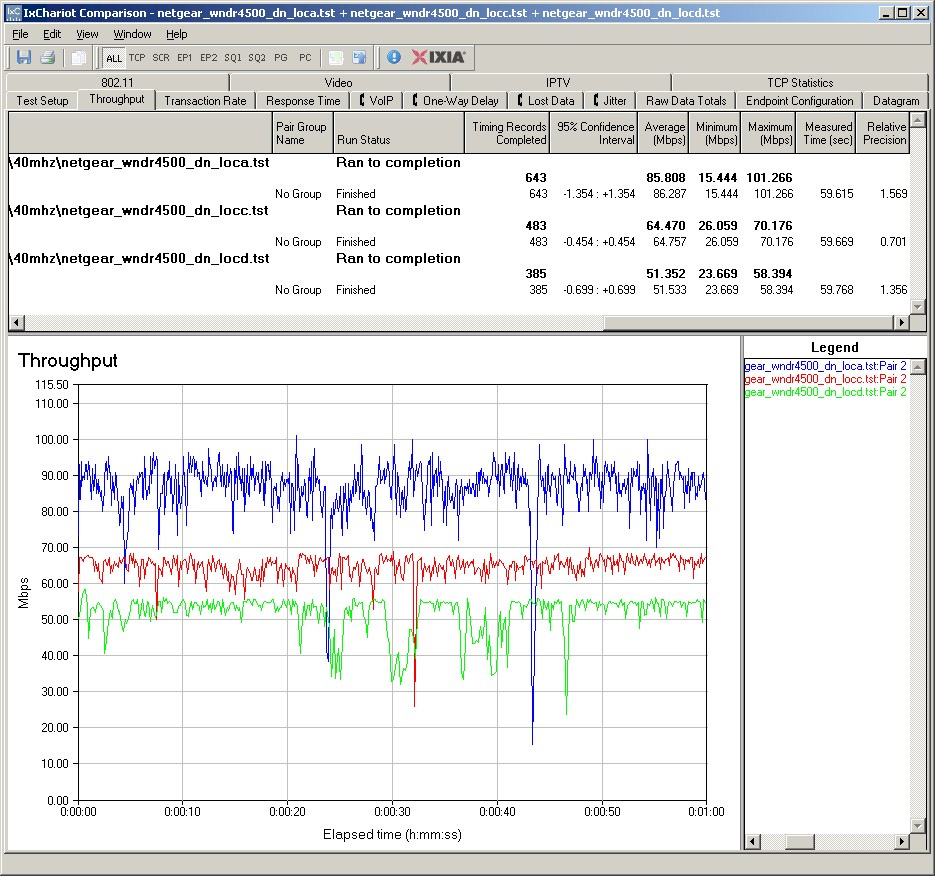
Task: Toggle the EP1 endpoint filter
Action: (x=185, y=58)
